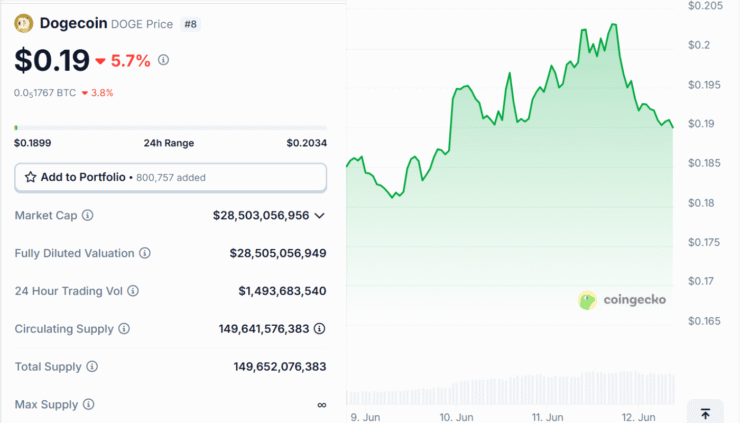Click the DOGE Price label
The width and height of the screenshot is (740, 423).
pos(142,24)
